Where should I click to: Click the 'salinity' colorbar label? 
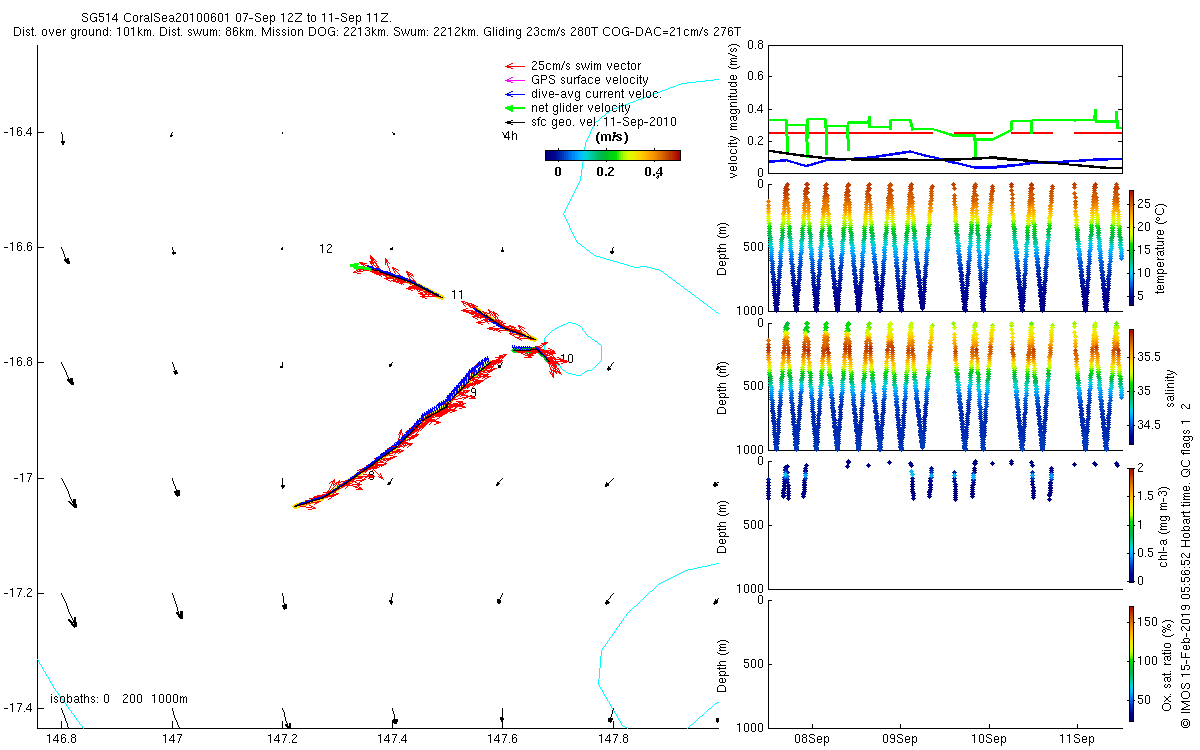(x=1170, y=386)
